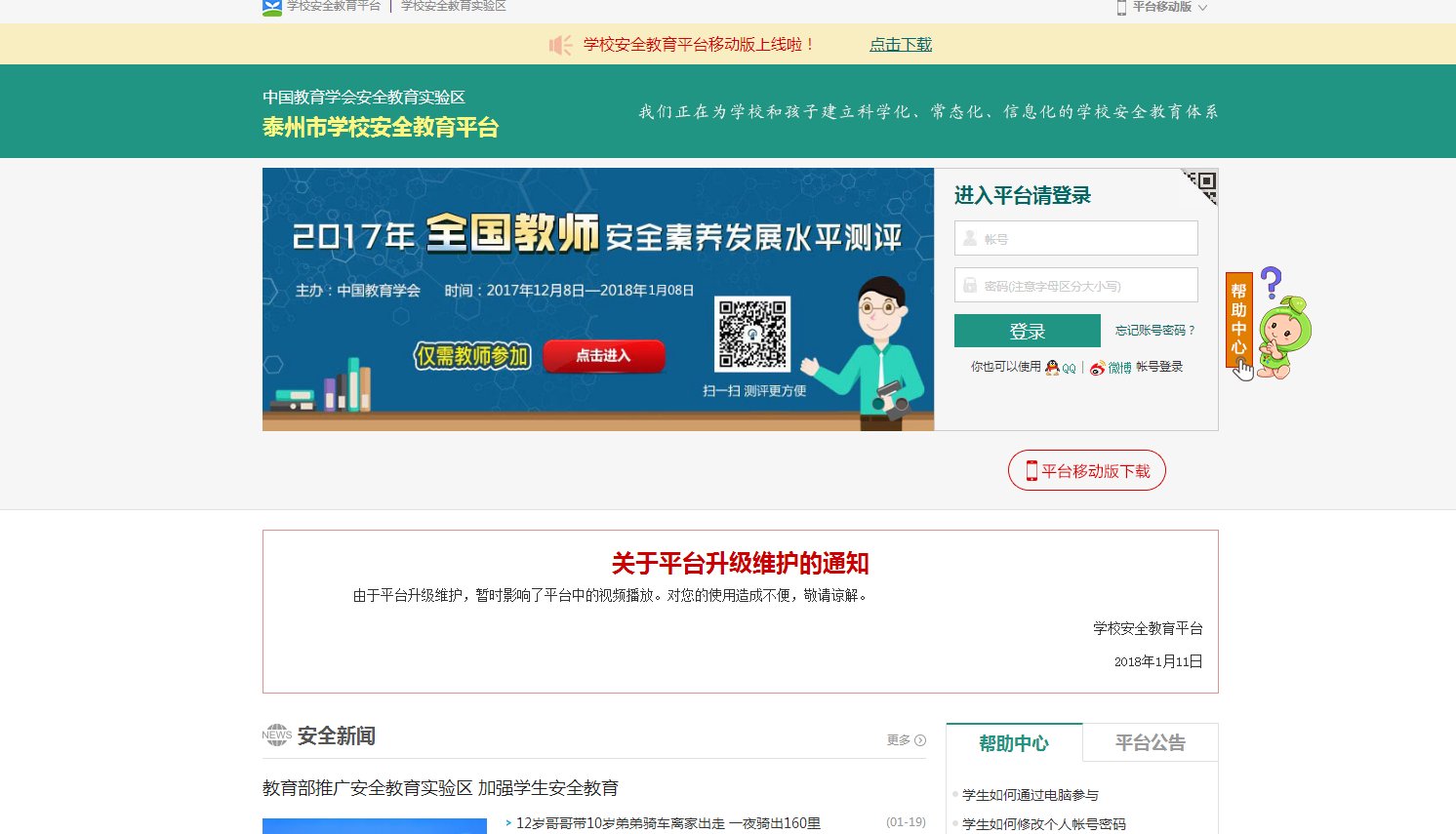Click the speaker icon in the announcement bar
The width and height of the screenshot is (1456, 834).
[559, 45]
